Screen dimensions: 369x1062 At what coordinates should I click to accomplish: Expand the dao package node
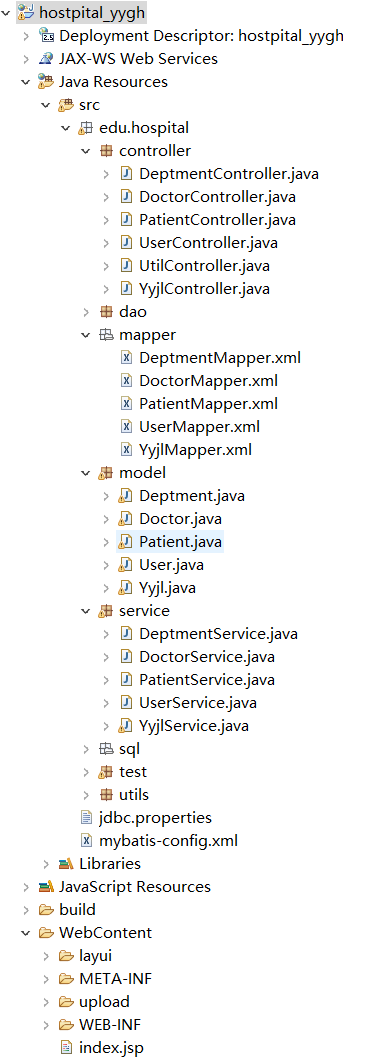tap(85, 312)
